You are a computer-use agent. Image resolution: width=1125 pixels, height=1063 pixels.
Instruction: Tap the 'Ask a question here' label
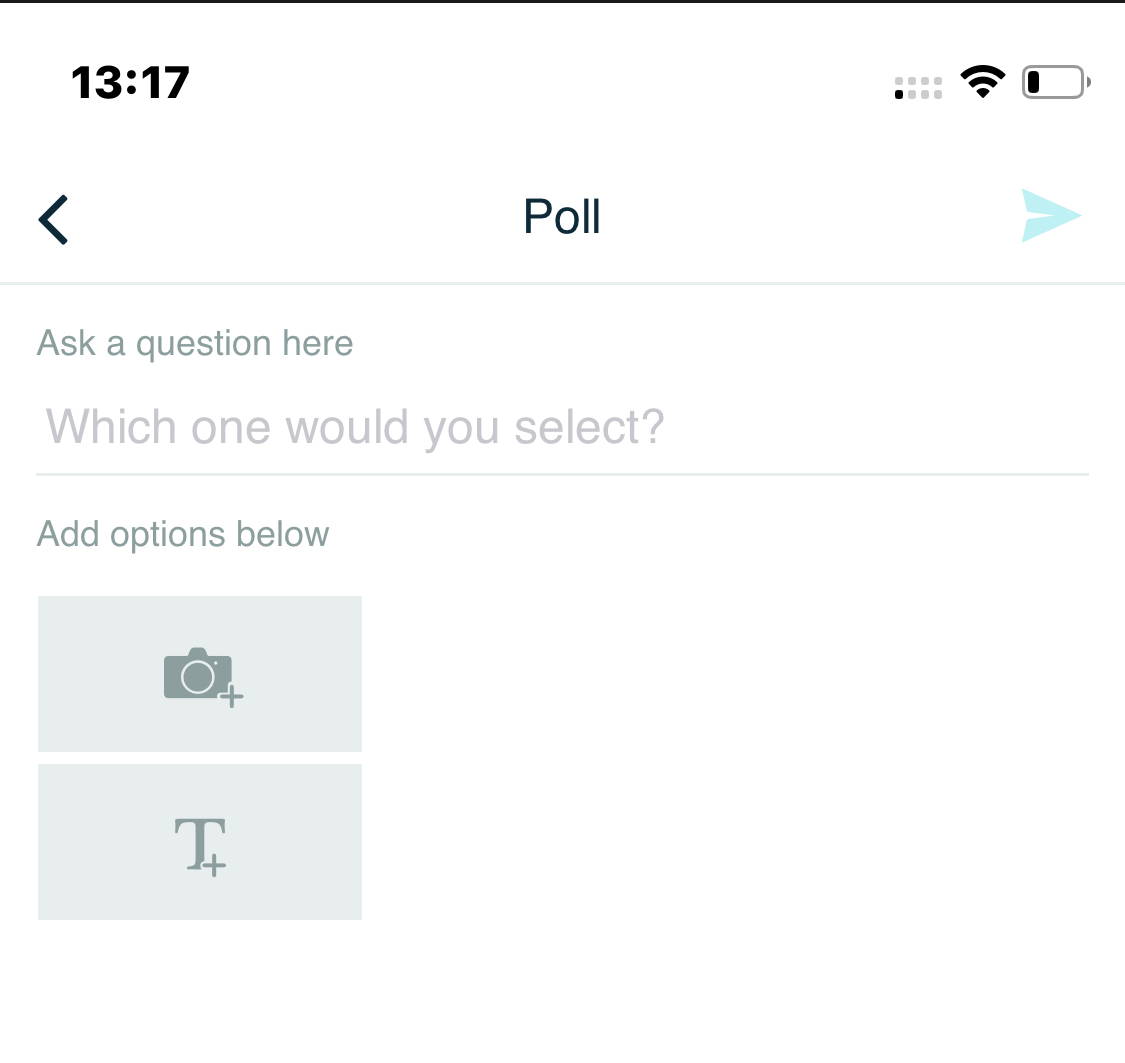tap(195, 344)
